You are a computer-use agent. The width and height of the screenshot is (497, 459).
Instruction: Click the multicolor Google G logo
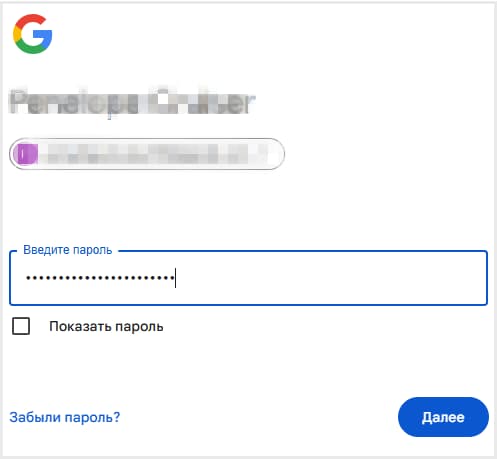(x=32, y=34)
